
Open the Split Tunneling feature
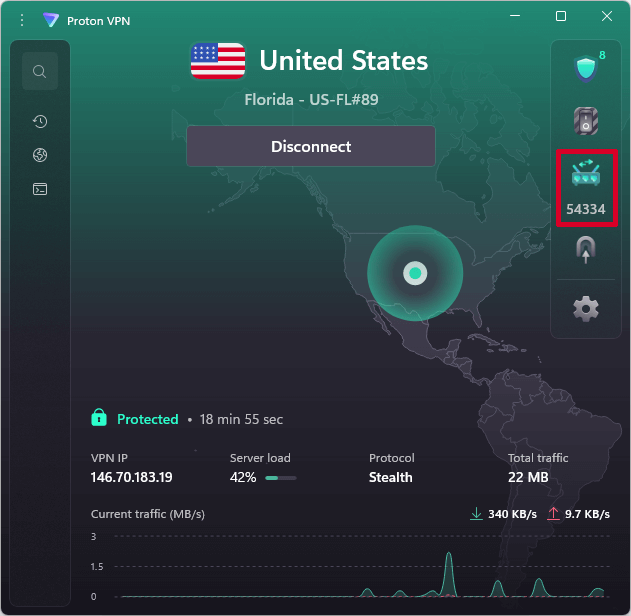585,250
